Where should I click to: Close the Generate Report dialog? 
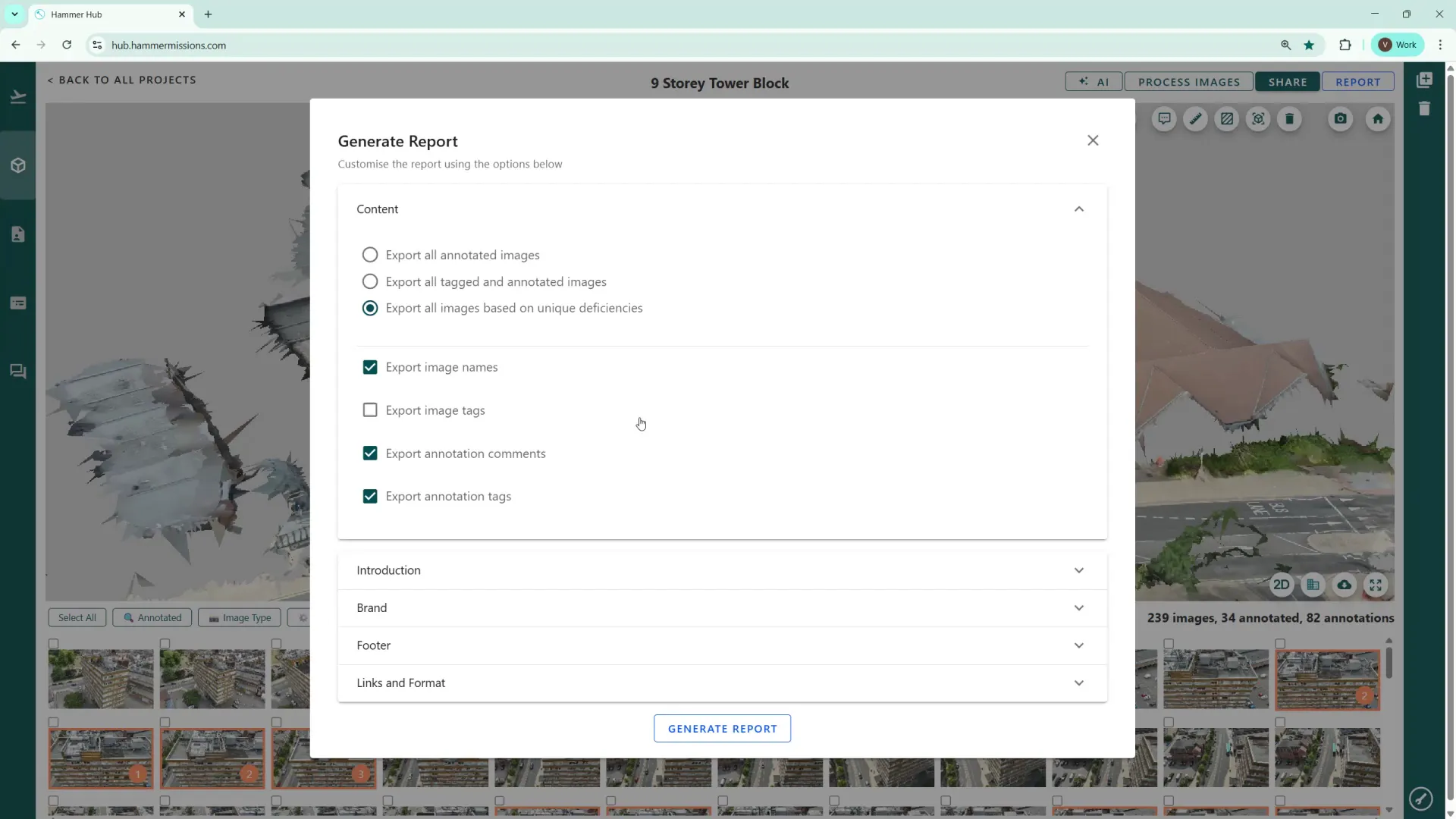[1093, 140]
